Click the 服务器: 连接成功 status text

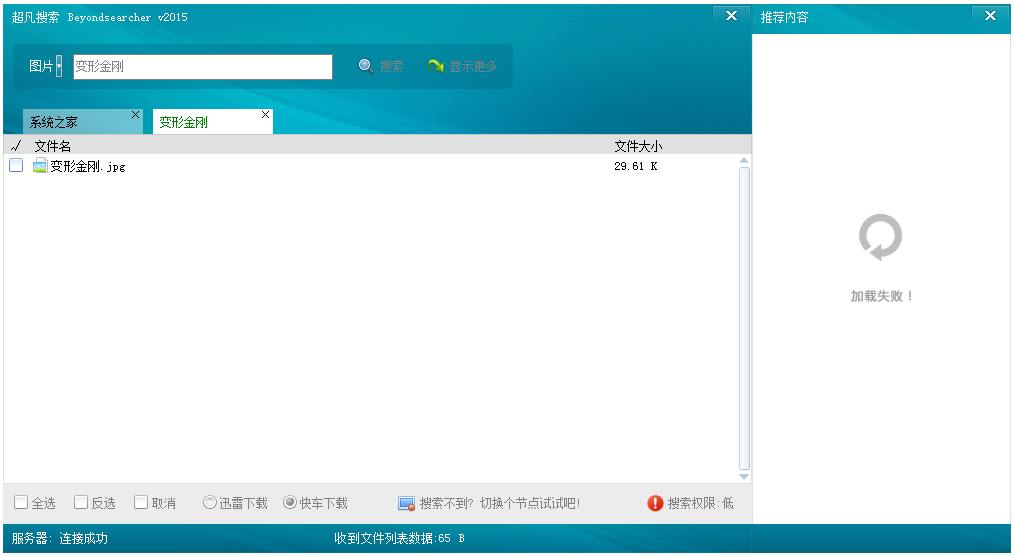[59, 538]
